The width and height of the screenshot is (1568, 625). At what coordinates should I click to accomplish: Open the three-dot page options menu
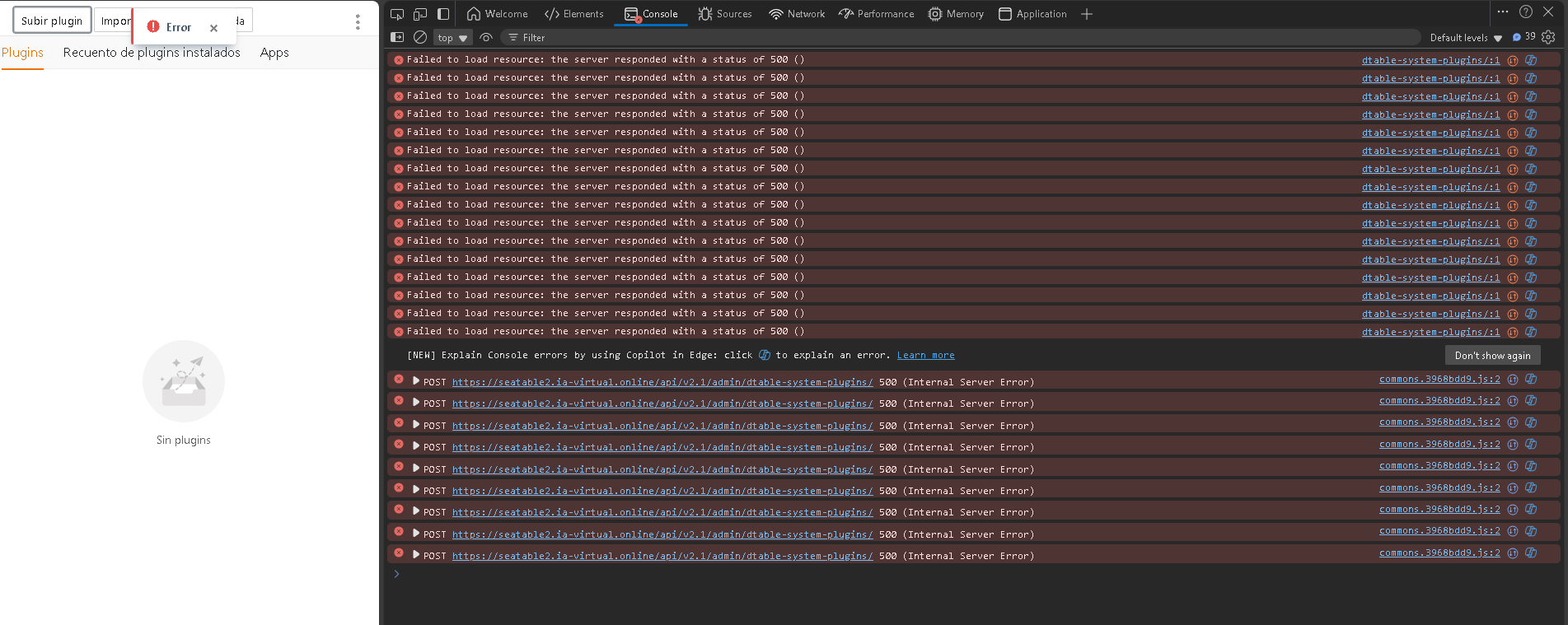[358, 22]
